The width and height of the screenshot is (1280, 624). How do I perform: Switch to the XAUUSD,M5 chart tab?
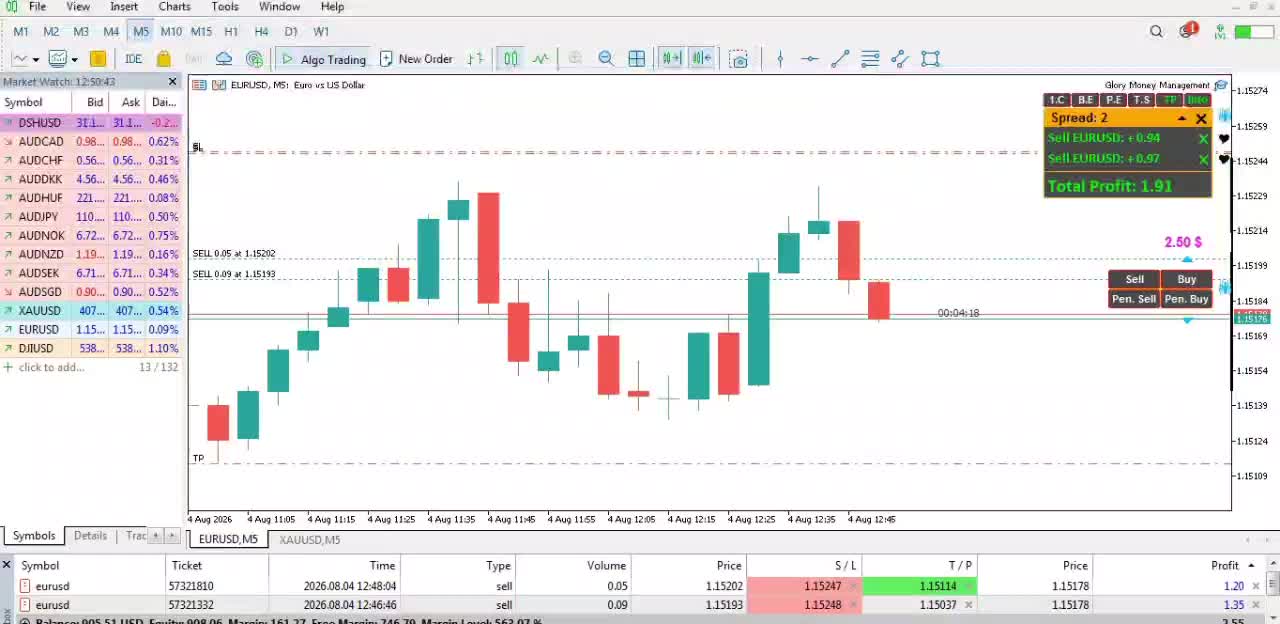pyautogui.click(x=310, y=540)
